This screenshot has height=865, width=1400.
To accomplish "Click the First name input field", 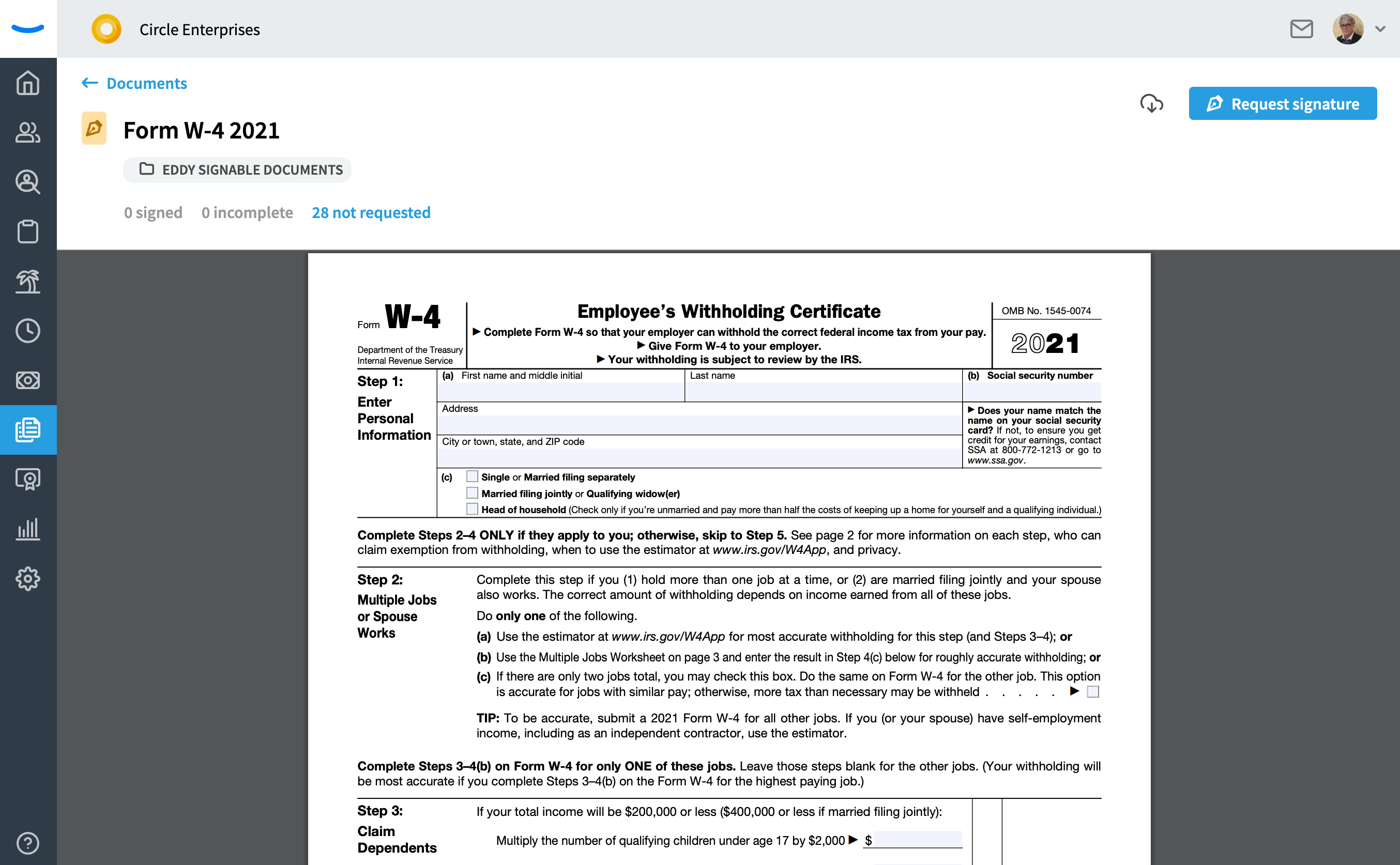I will tap(560, 392).
